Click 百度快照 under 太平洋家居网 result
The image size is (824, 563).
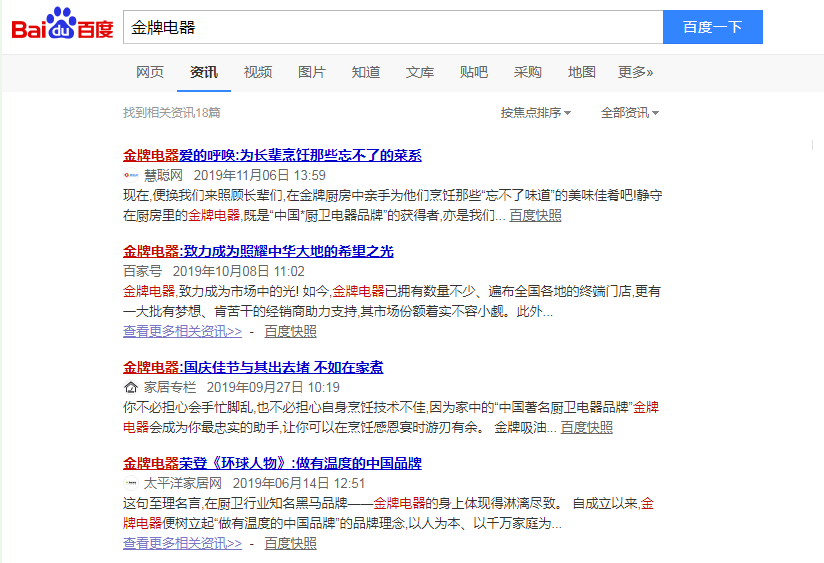[x=290, y=543]
